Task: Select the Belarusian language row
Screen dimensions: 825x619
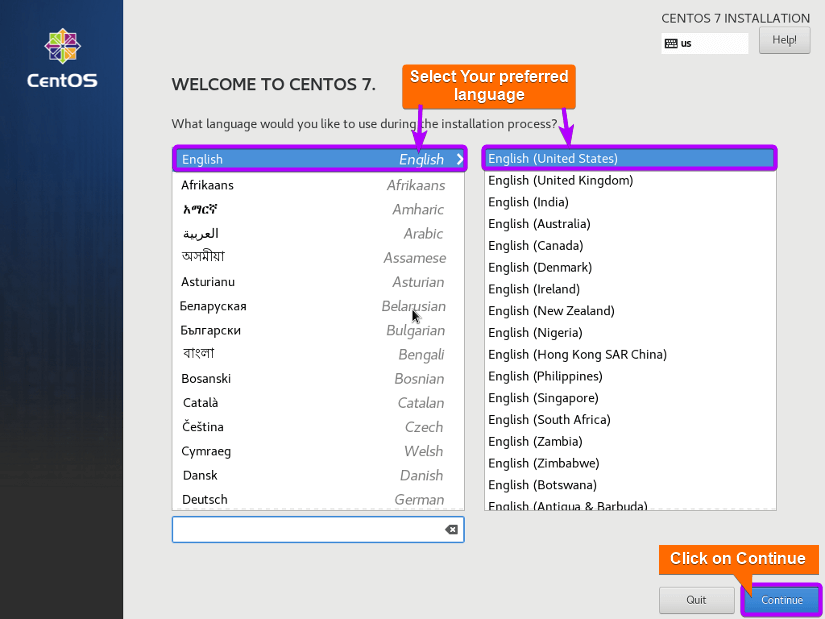Action: click(318, 306)
